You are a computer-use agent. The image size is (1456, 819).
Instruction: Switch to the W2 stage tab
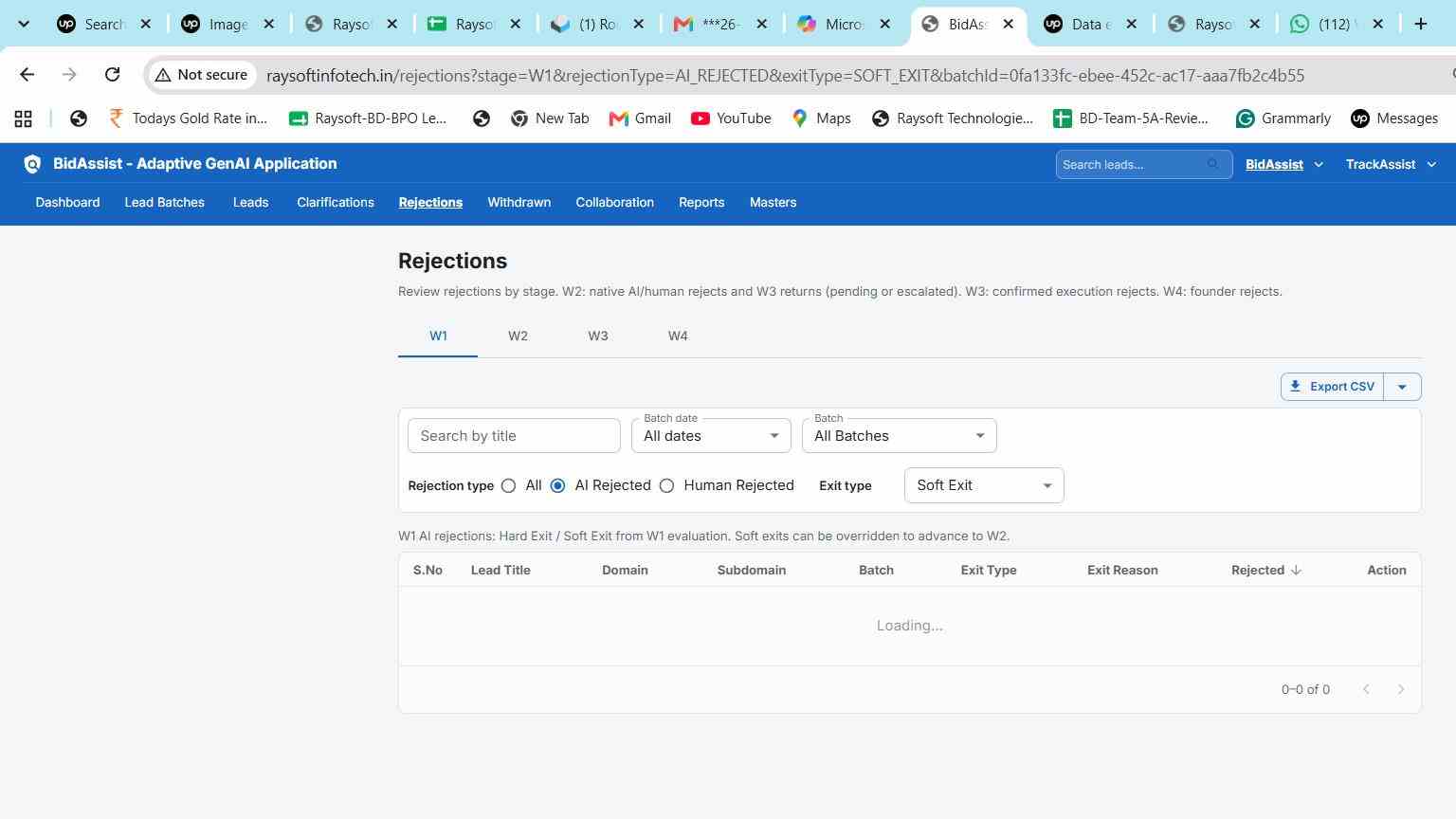(518, 337)
